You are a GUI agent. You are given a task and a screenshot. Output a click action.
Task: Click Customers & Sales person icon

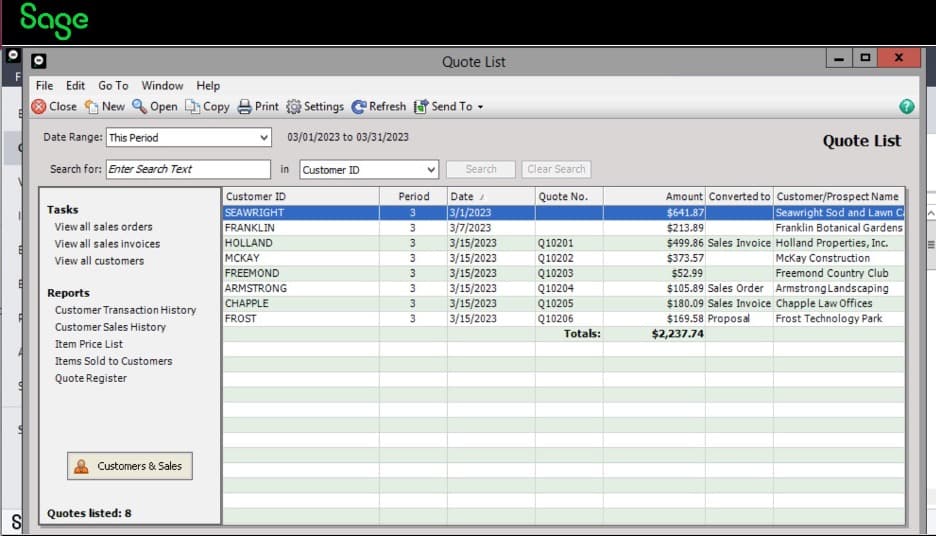(81, 466)
